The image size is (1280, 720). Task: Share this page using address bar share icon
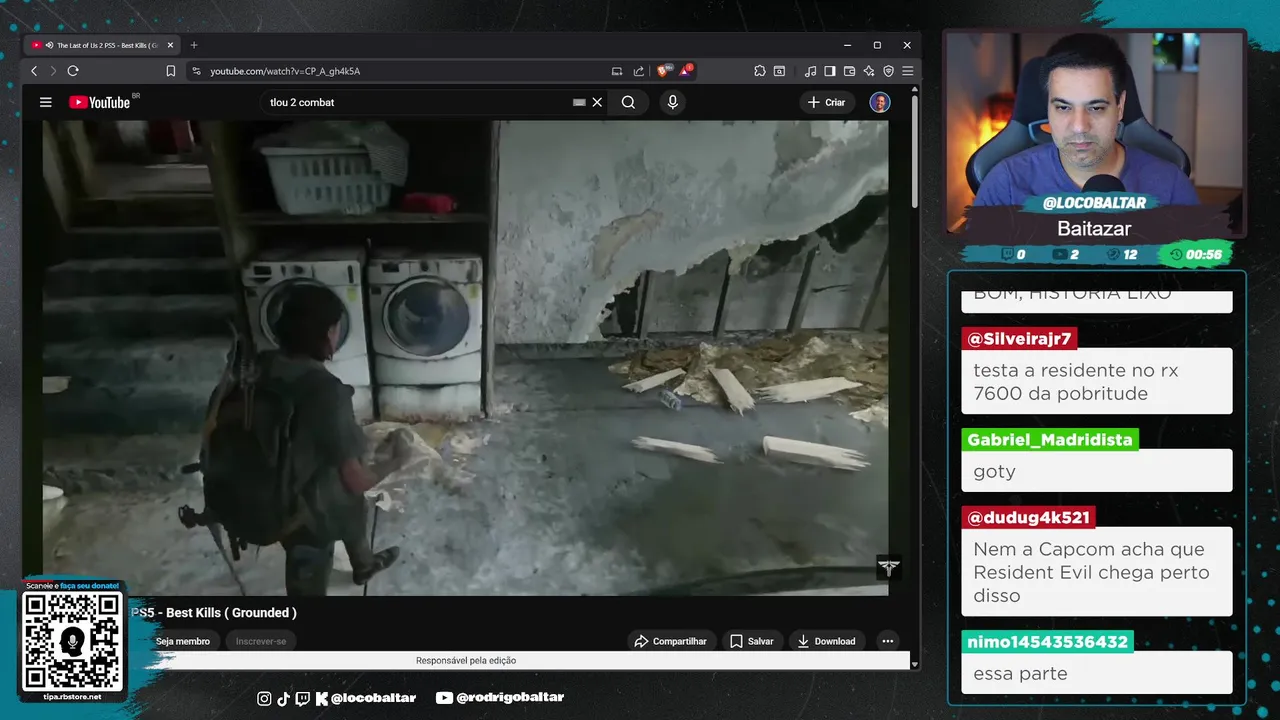coord(639,71)
